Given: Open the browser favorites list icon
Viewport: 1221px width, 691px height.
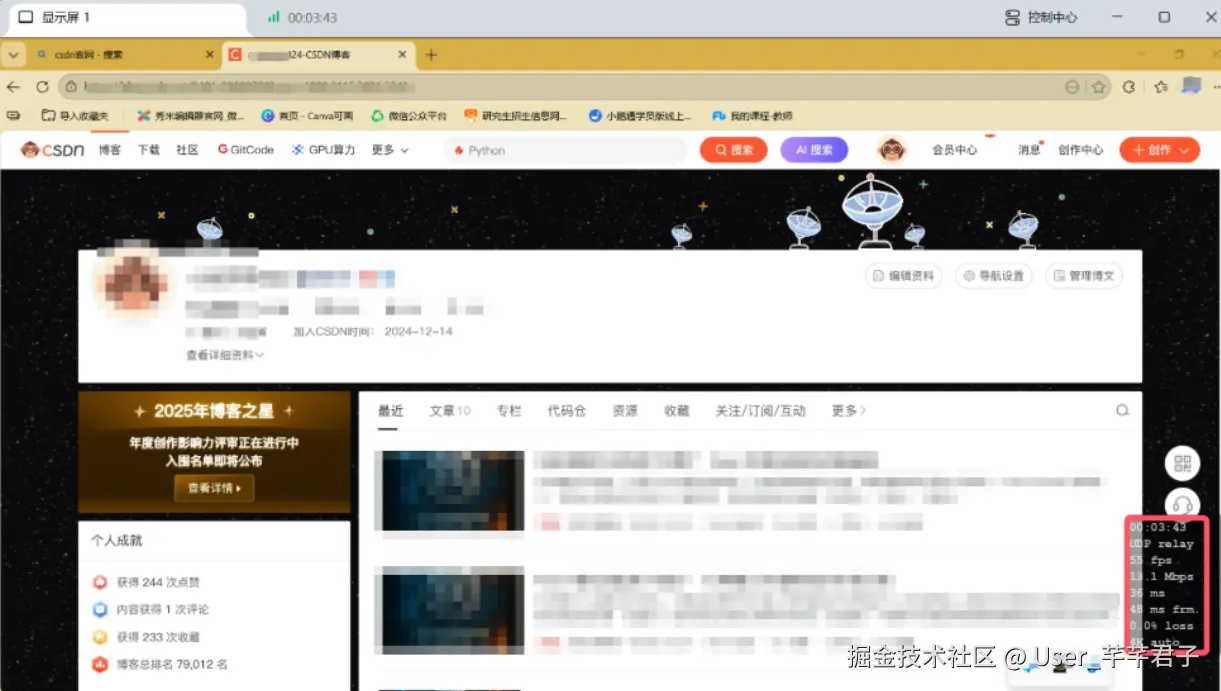Looking at the screenshot, I should click(x=1160, y=87).
